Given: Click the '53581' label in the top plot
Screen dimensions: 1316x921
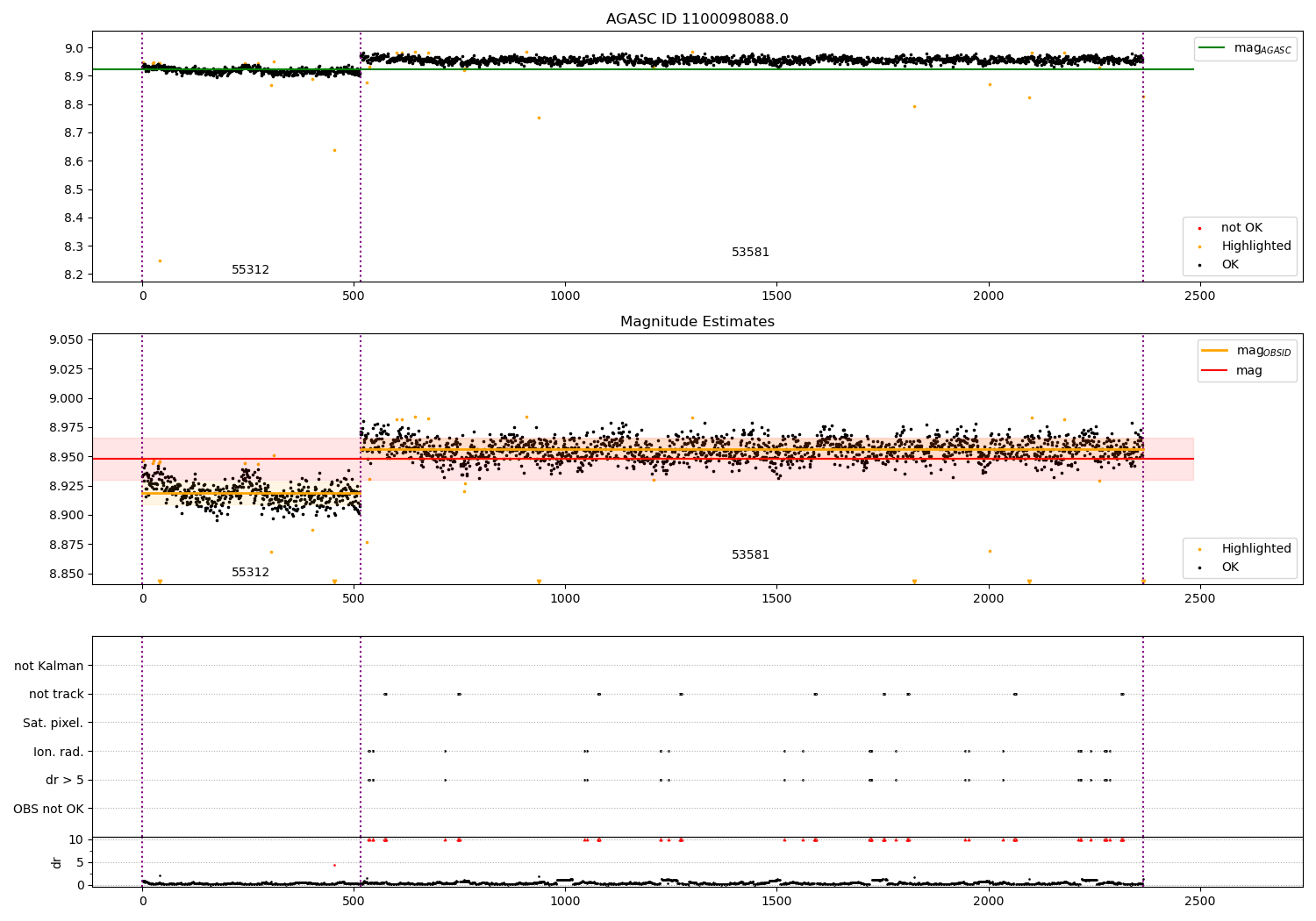Looking at the screenshot, I should coord(750,252).
